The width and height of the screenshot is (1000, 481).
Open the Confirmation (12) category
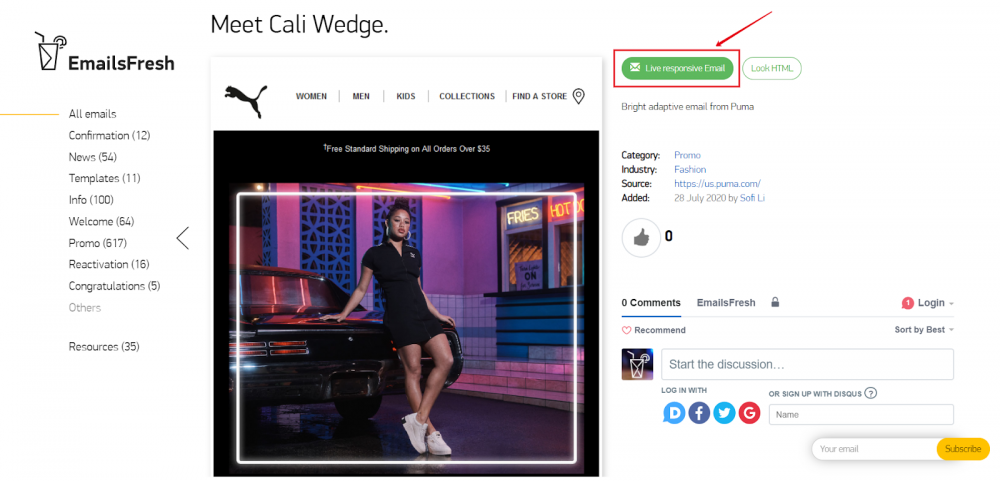(x=110, y=135)
